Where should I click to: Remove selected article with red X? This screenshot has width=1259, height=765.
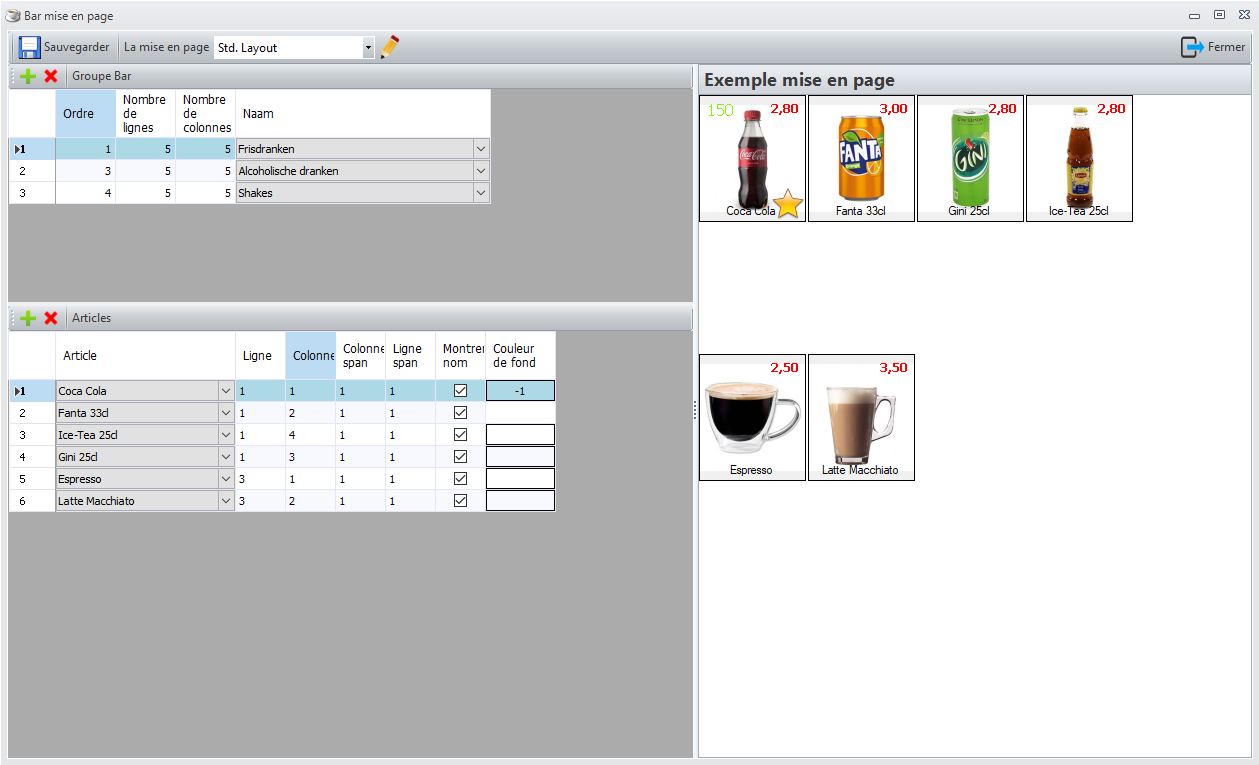coord(51,318)
